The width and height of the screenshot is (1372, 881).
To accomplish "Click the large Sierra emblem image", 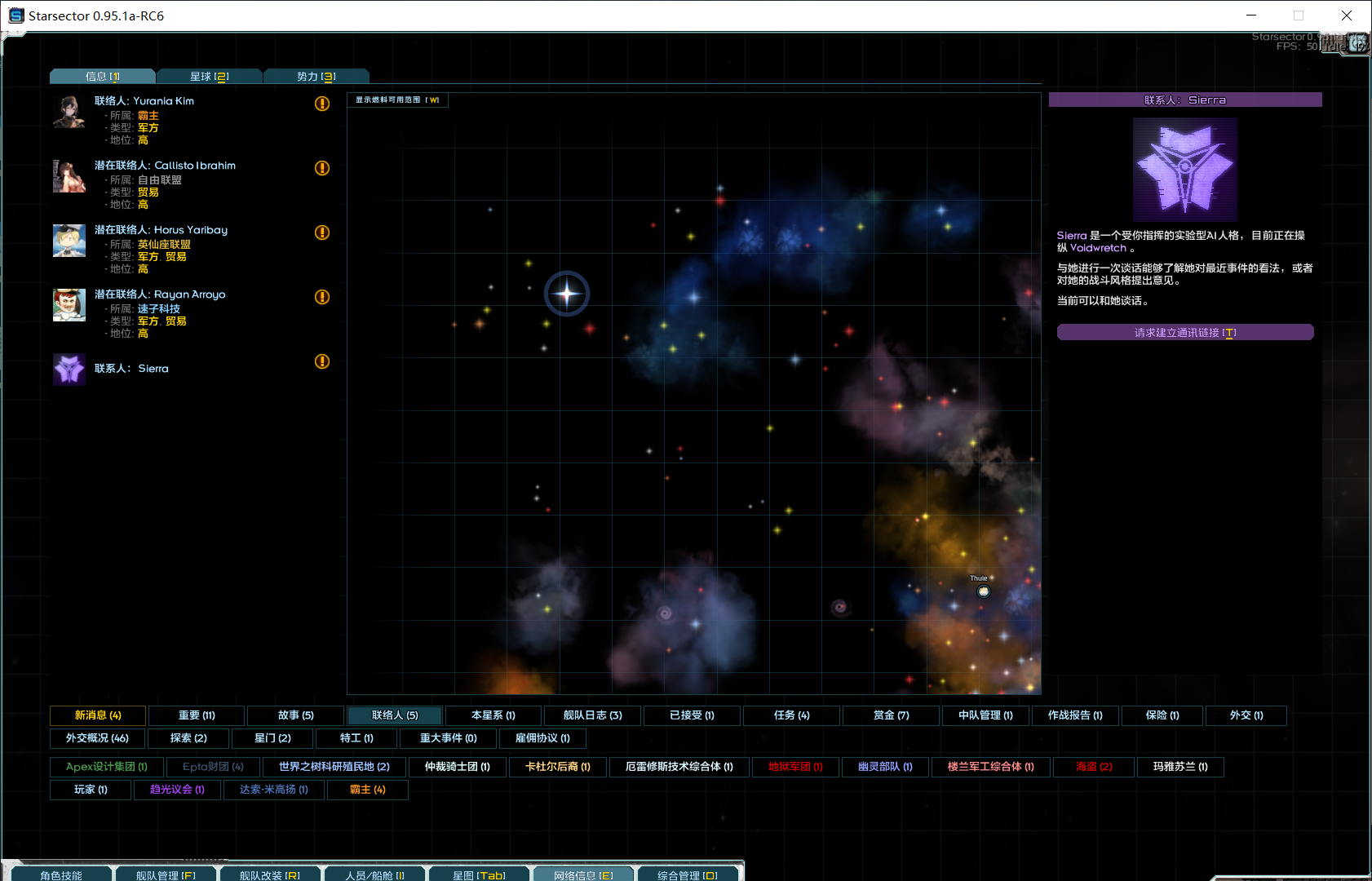I will tap(1185, 170).
